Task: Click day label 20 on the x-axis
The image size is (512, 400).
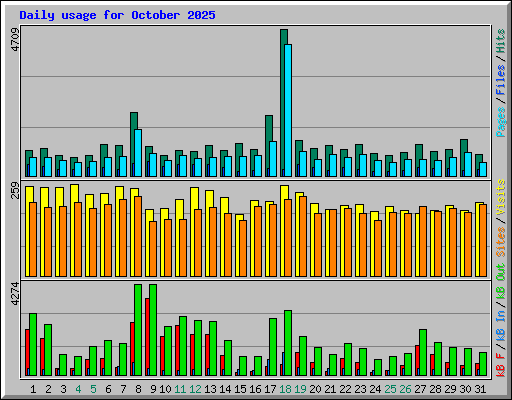Action: click(315, 389)
